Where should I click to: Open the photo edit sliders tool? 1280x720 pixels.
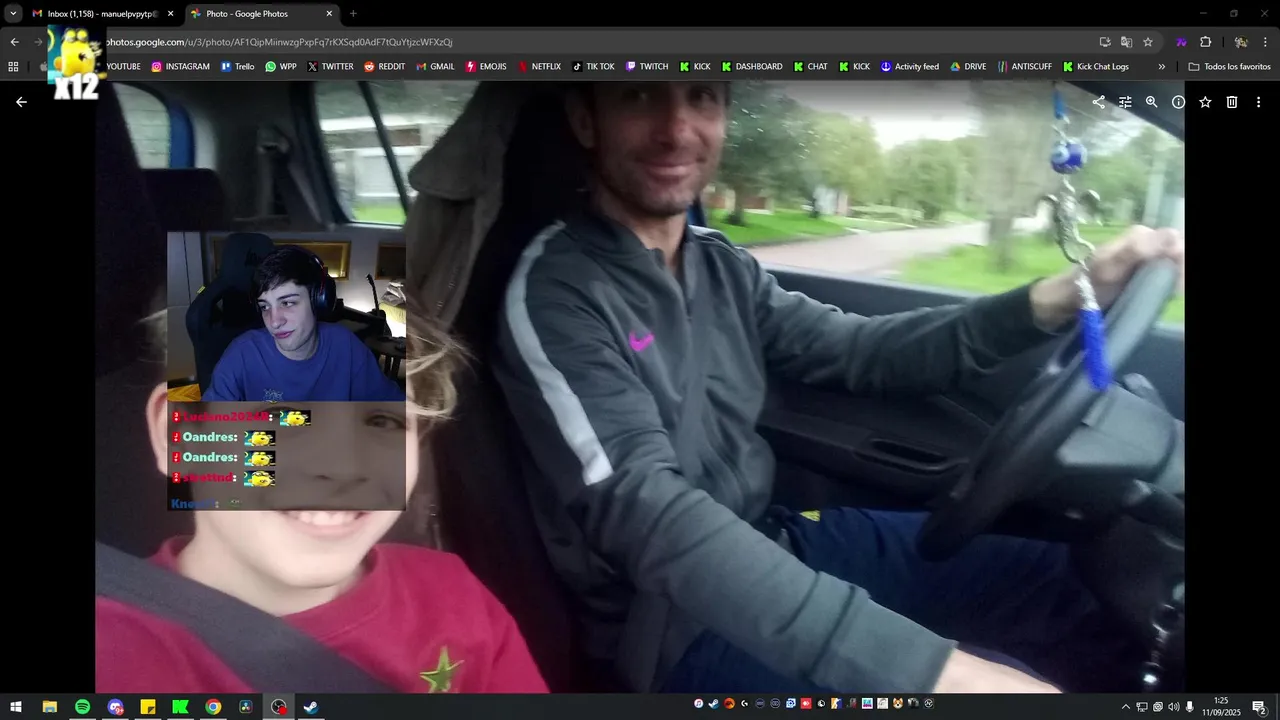1125,102
